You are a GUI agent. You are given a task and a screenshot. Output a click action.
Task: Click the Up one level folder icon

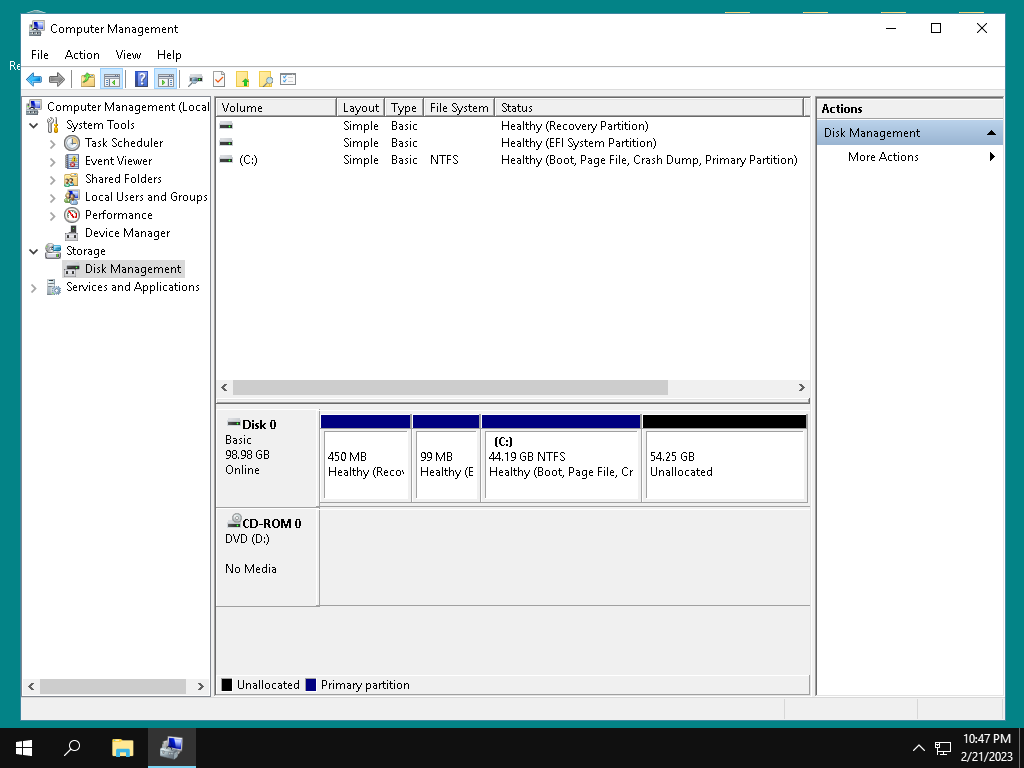(x=88, y=80)
